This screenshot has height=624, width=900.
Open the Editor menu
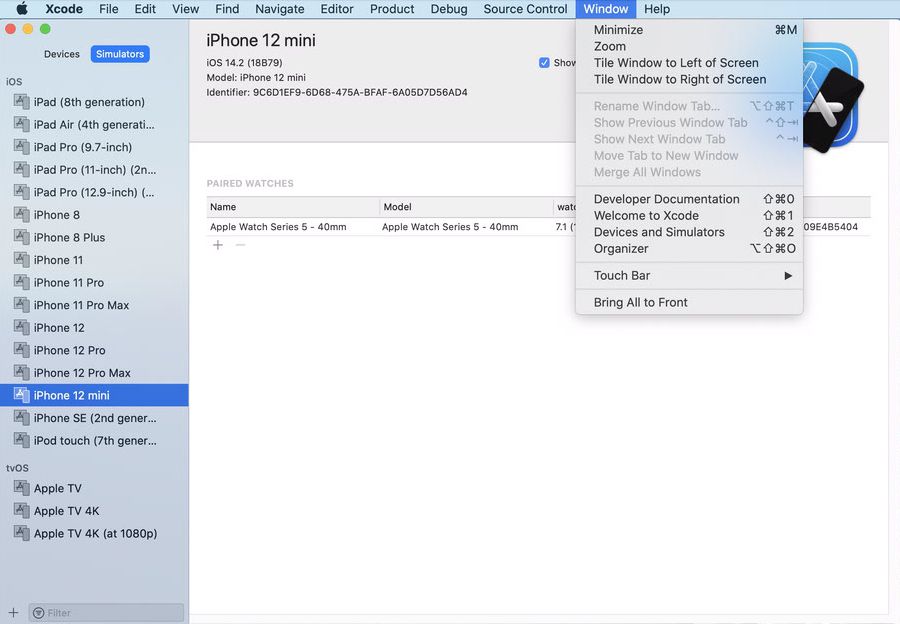click(x=337, y=9)
